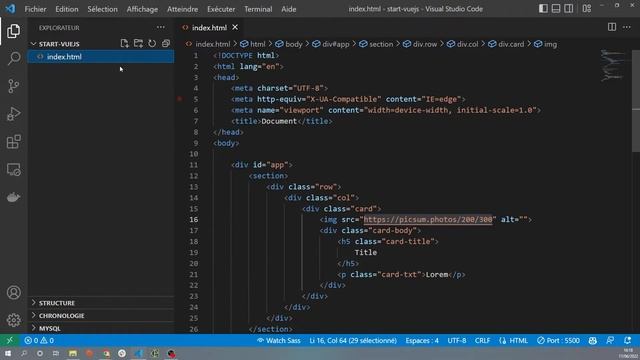The width and height of the screenshot is (640, 360).
Task: Click Watch Sass in status bar
Action: (279, 340)
